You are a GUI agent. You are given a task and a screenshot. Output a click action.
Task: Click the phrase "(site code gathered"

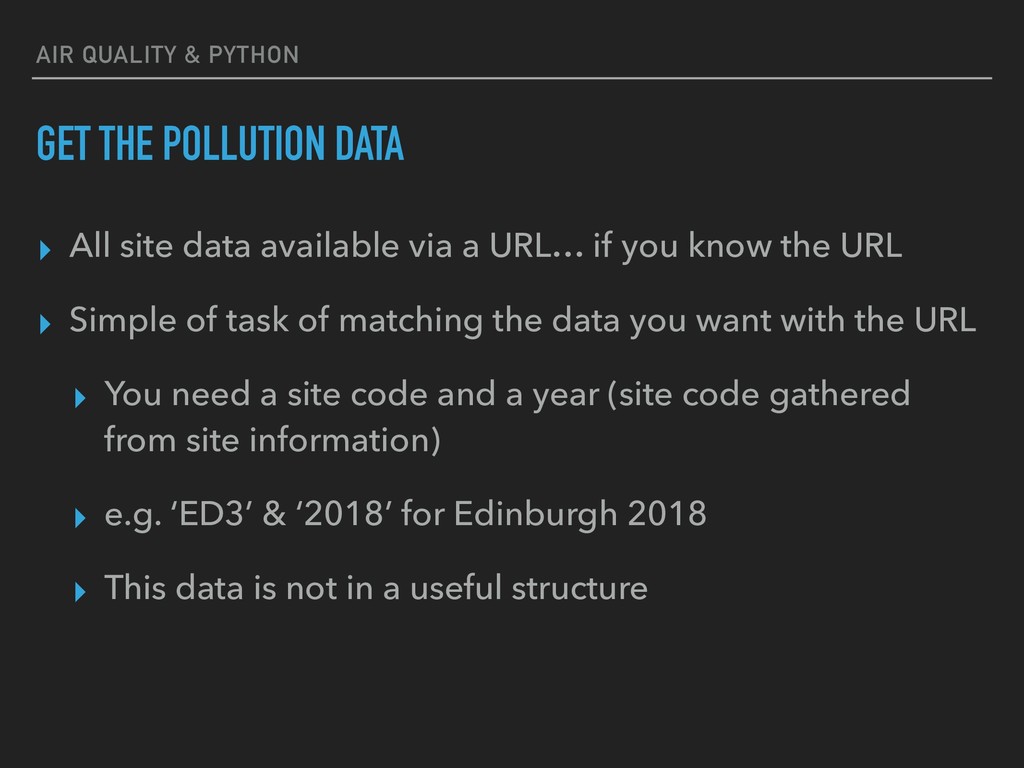(x=759, y=395)
